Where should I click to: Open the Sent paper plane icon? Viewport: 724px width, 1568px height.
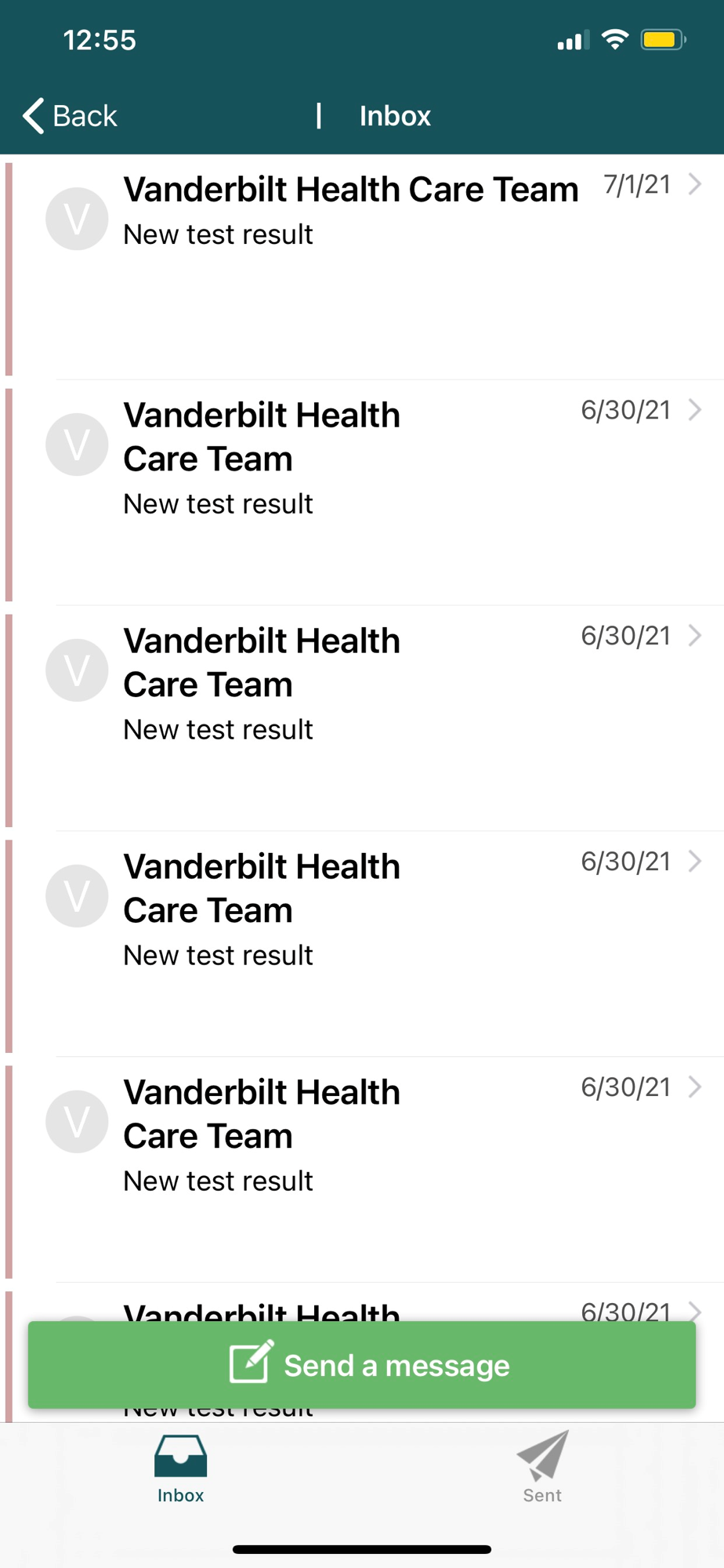click(543, 1455)
